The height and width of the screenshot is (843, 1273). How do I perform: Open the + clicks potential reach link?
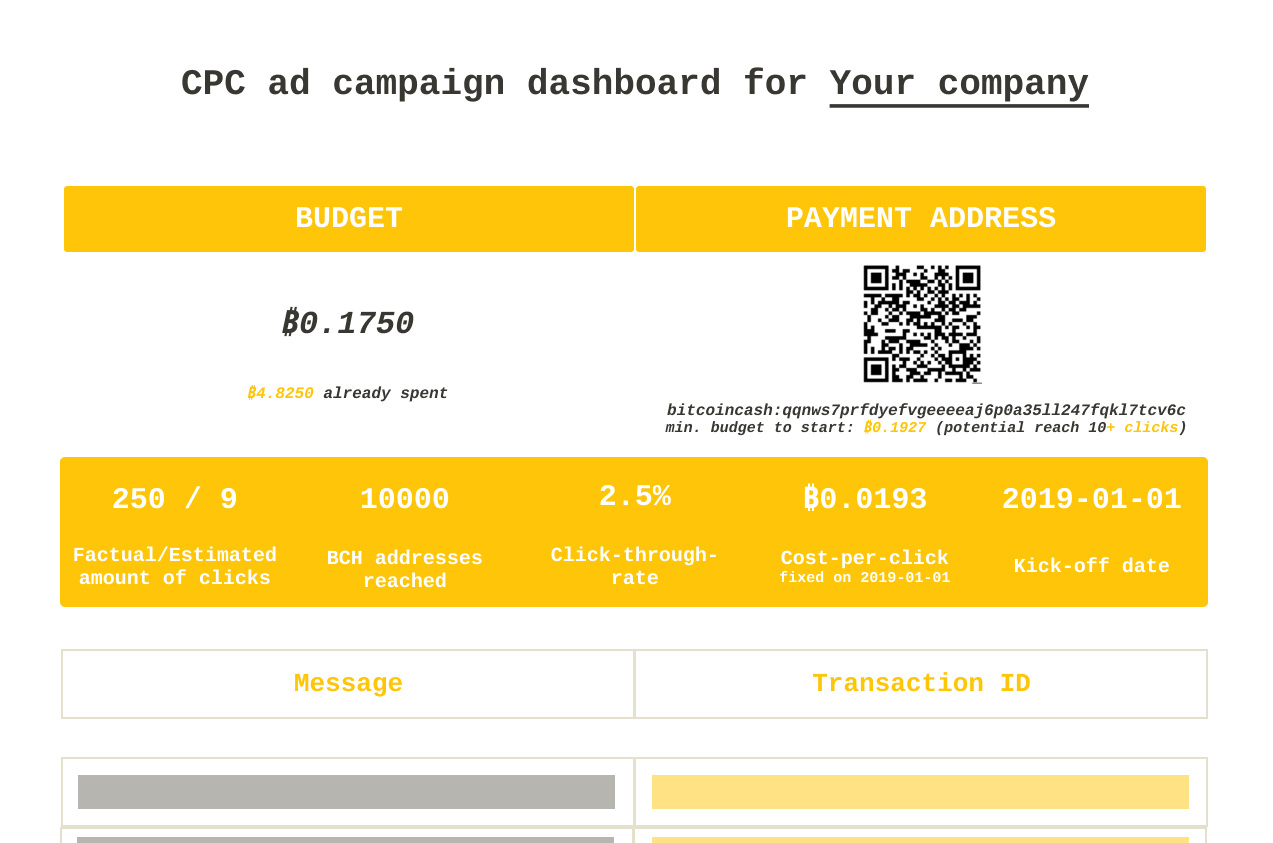tap(1141, 426)
